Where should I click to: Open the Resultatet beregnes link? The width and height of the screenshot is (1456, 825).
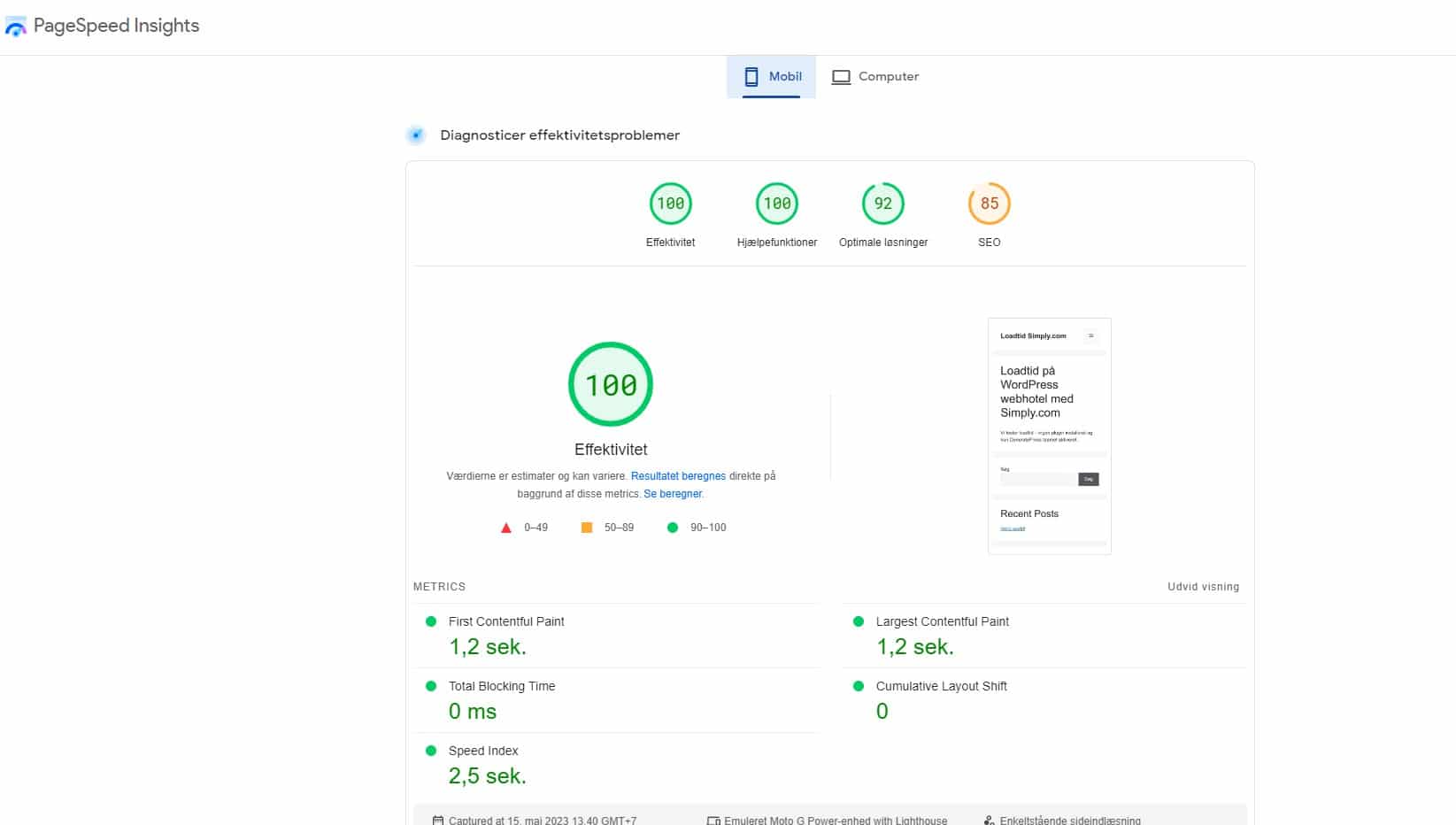678,476
